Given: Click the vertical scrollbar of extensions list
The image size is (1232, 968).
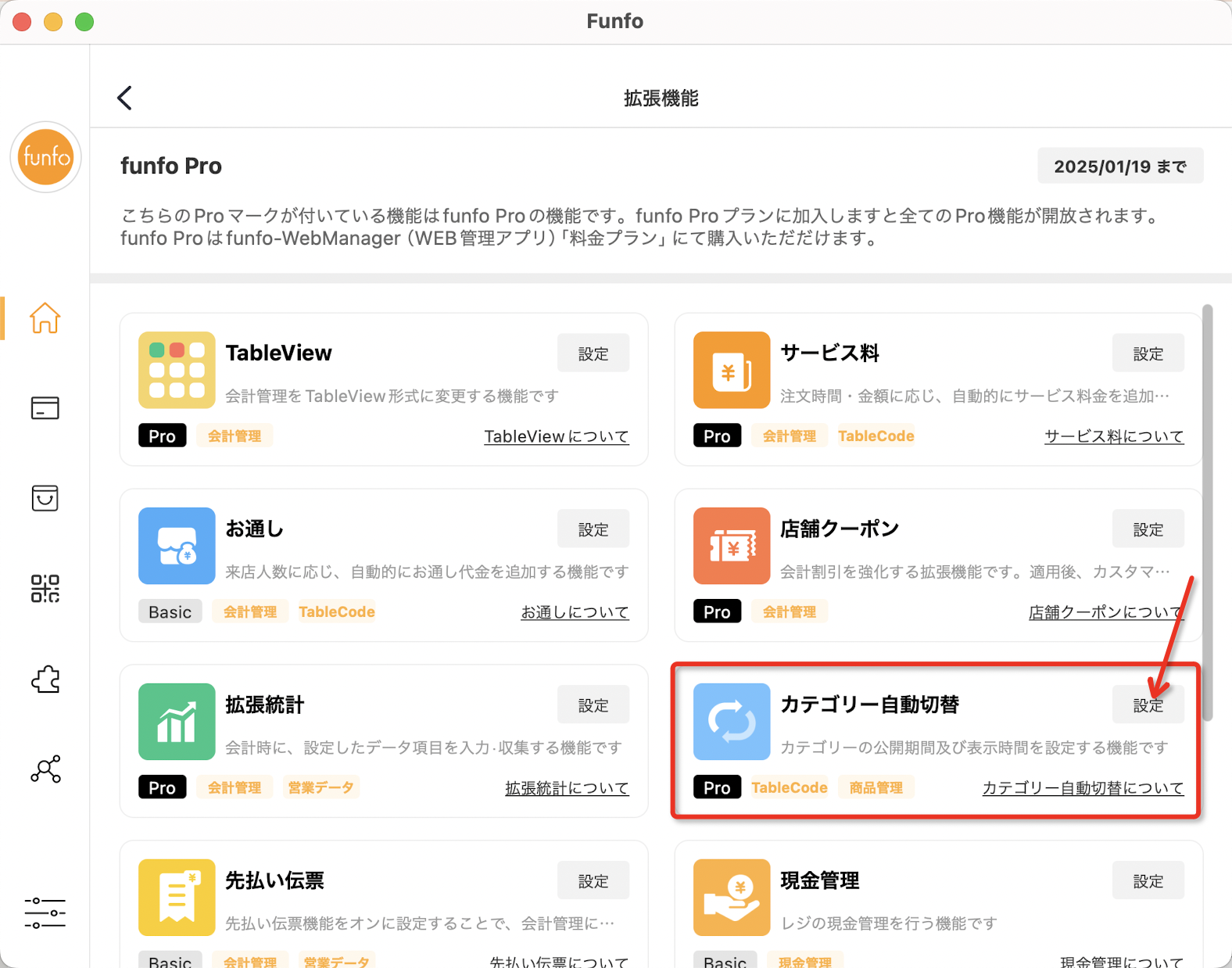Looking at the screenshot, I should (1208, 512).
